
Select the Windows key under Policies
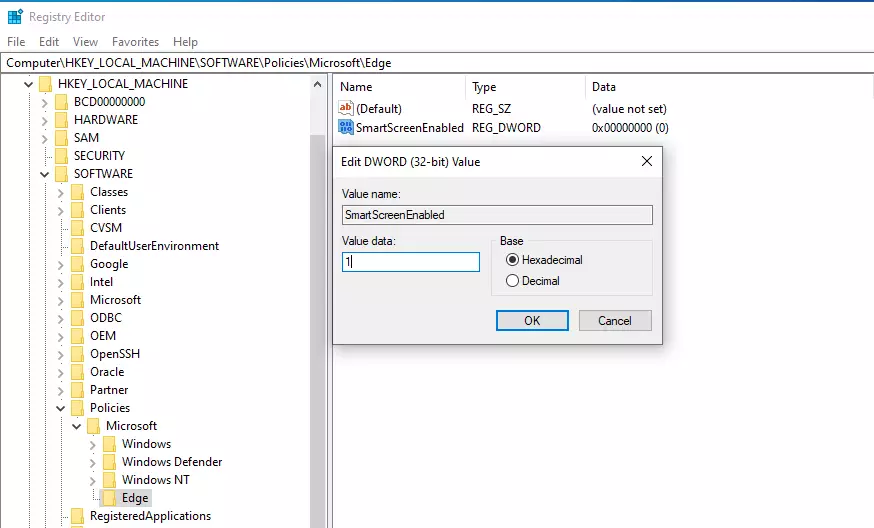tap(147, 444)
